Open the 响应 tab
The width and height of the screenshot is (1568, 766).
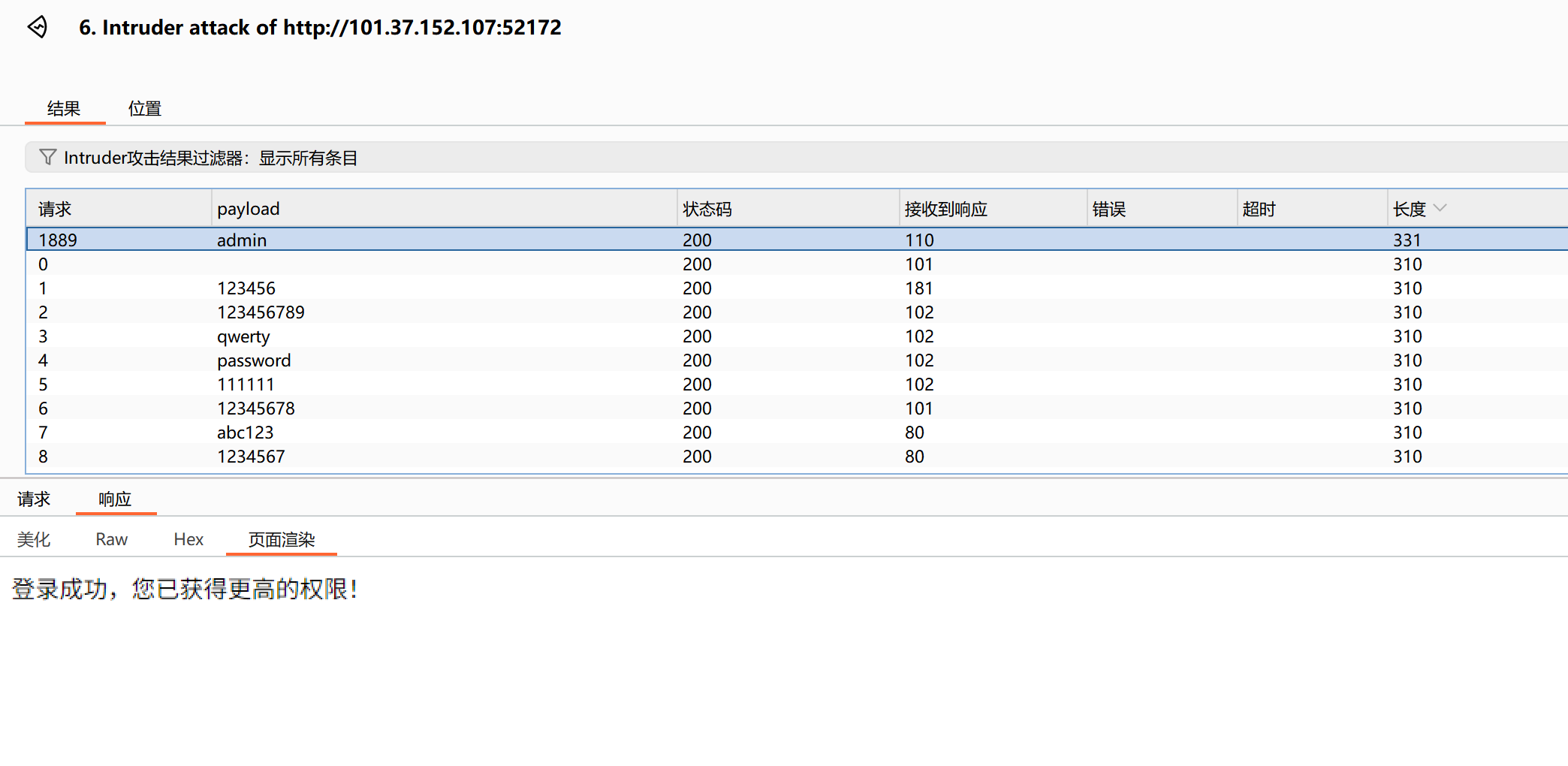pos(116,498)
